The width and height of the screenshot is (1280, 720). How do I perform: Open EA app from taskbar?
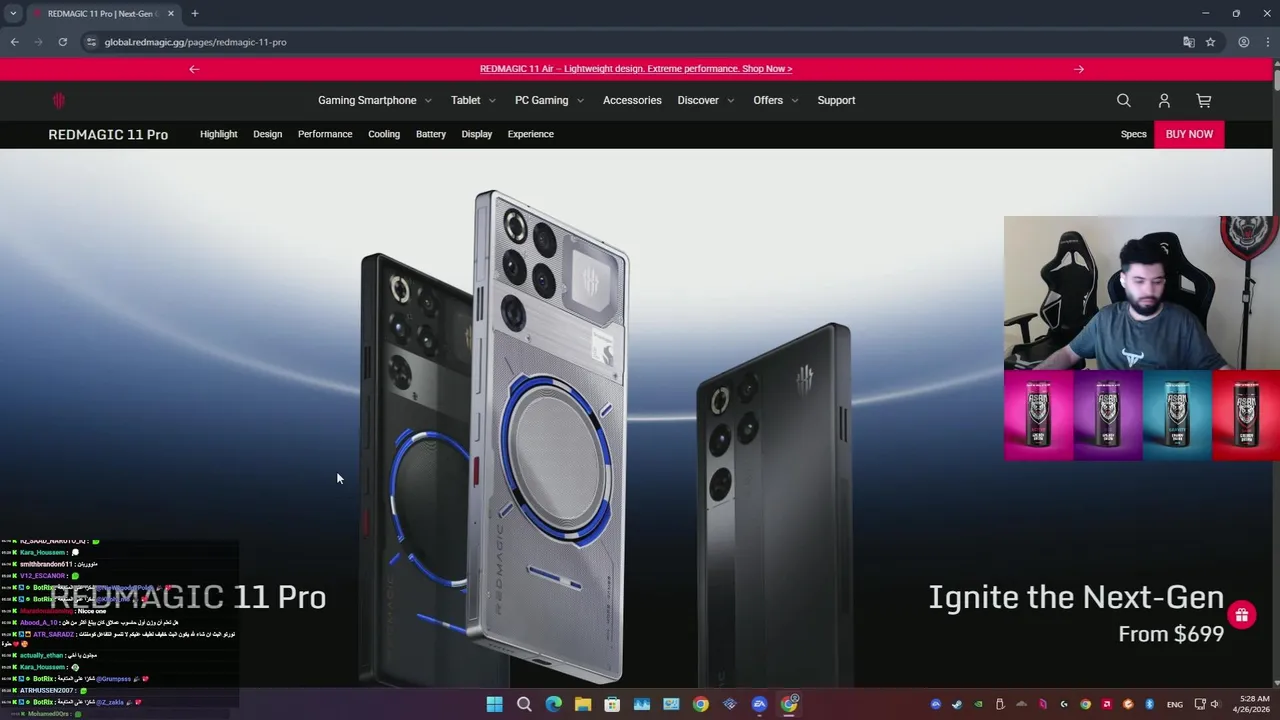[759, 704]
